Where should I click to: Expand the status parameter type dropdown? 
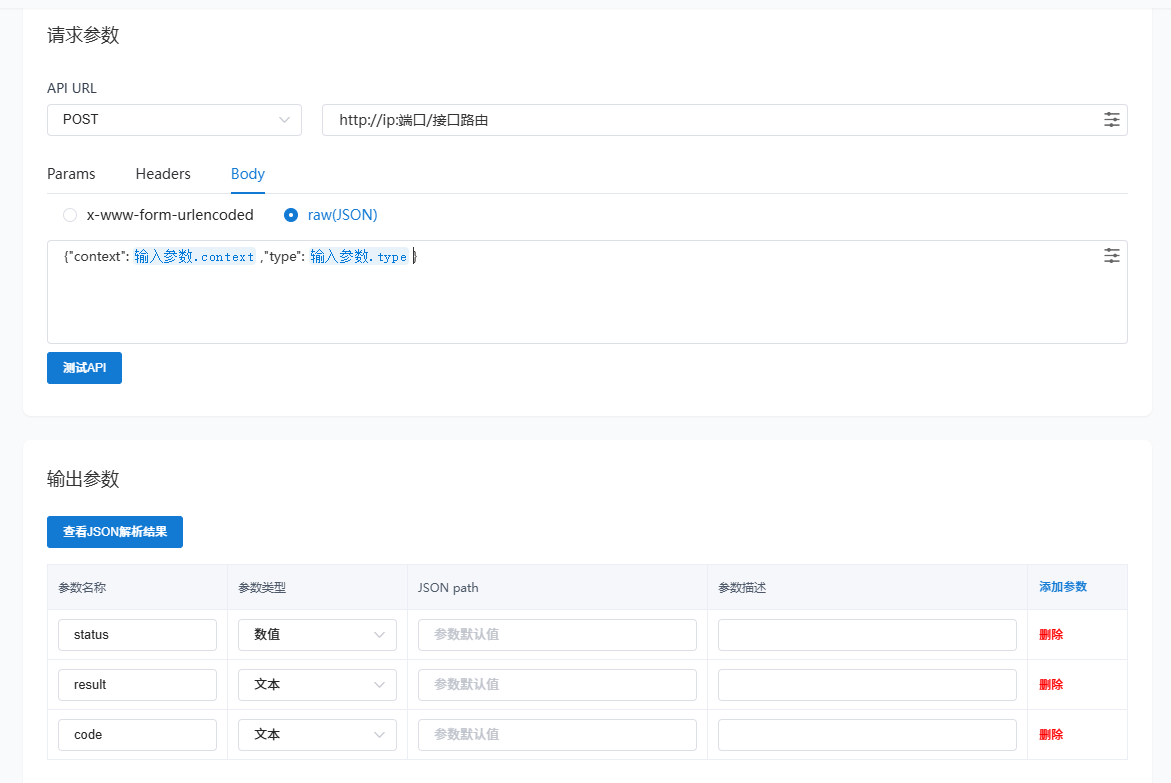click(317, 635)
